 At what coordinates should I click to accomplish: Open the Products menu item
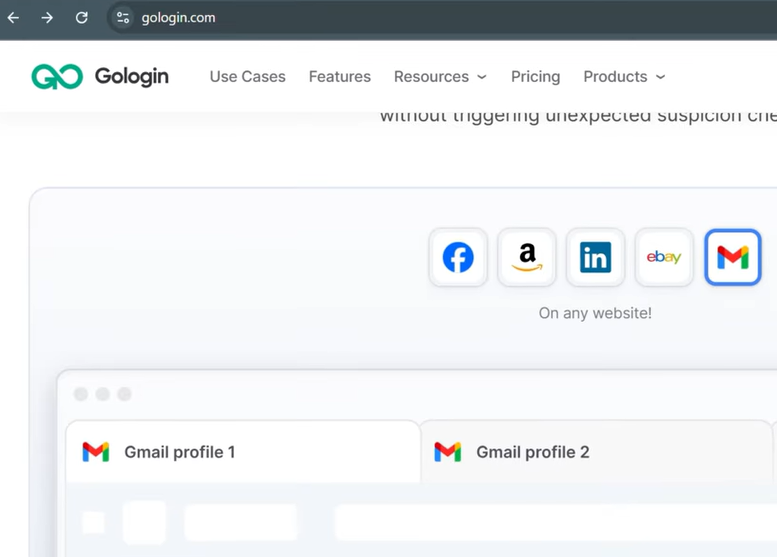615,77
